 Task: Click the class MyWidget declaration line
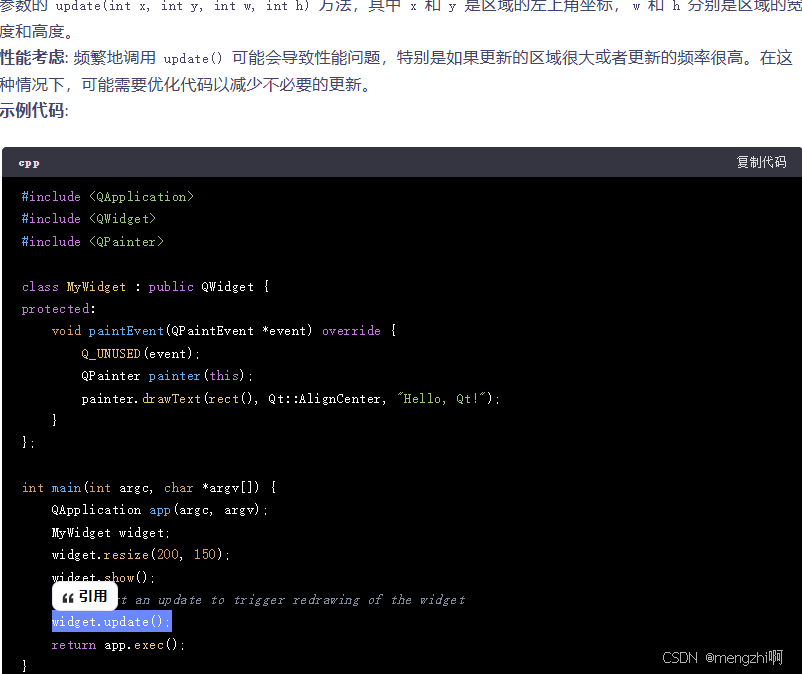click(x=145, y=286)
